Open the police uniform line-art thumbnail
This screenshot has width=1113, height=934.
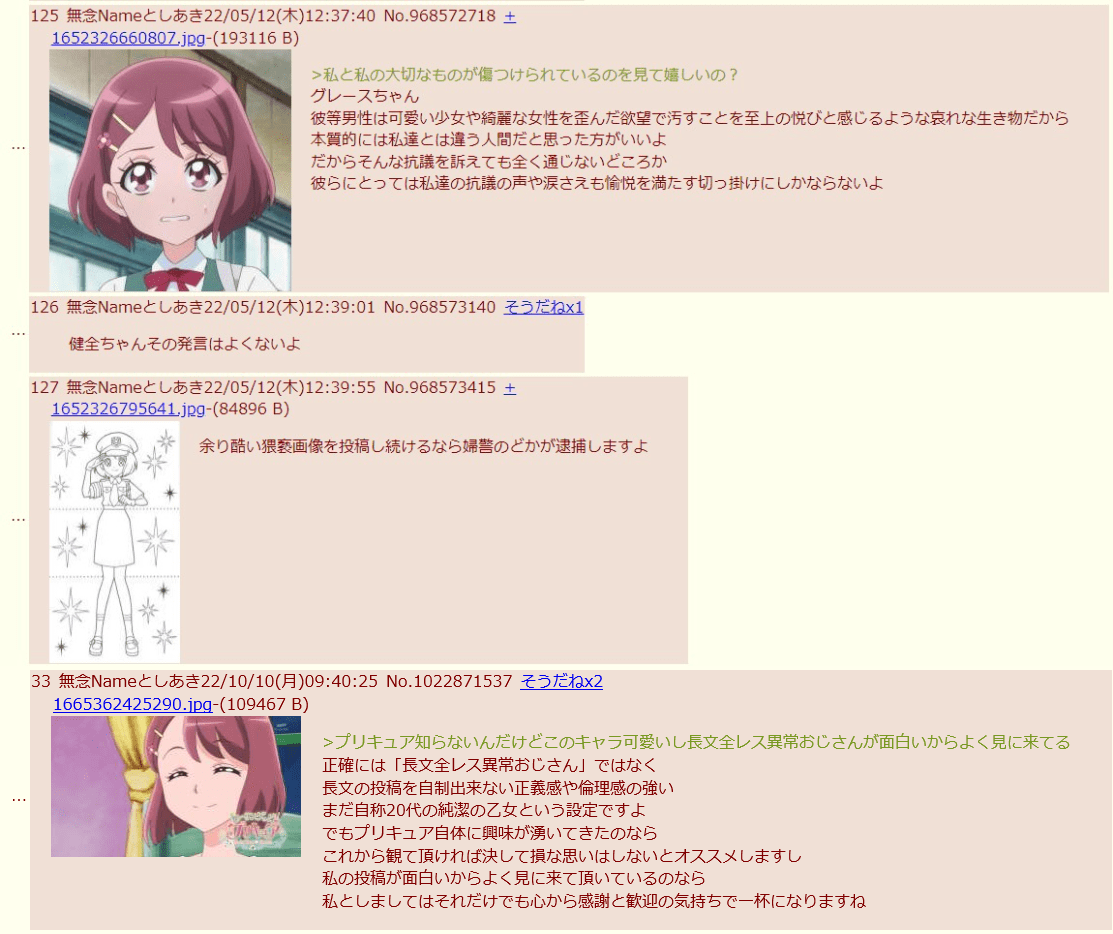tap(114, 542)
